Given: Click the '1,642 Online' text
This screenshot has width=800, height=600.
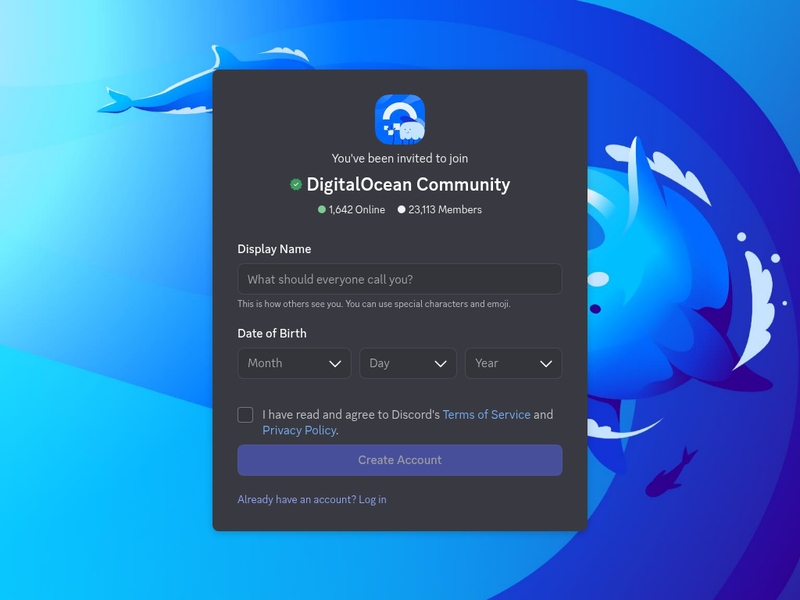Looking at the screenshot, I should tap(357, 210).
